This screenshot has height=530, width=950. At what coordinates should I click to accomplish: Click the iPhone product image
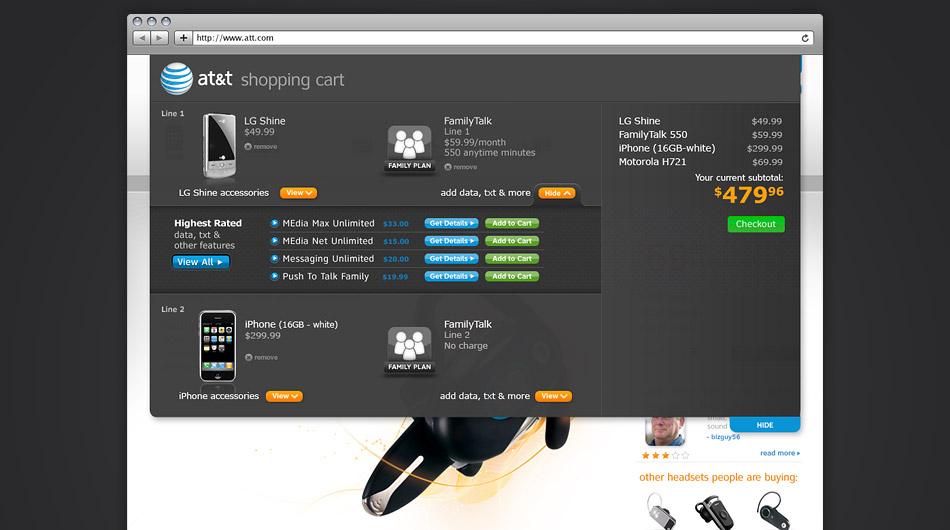pos(218,346)
